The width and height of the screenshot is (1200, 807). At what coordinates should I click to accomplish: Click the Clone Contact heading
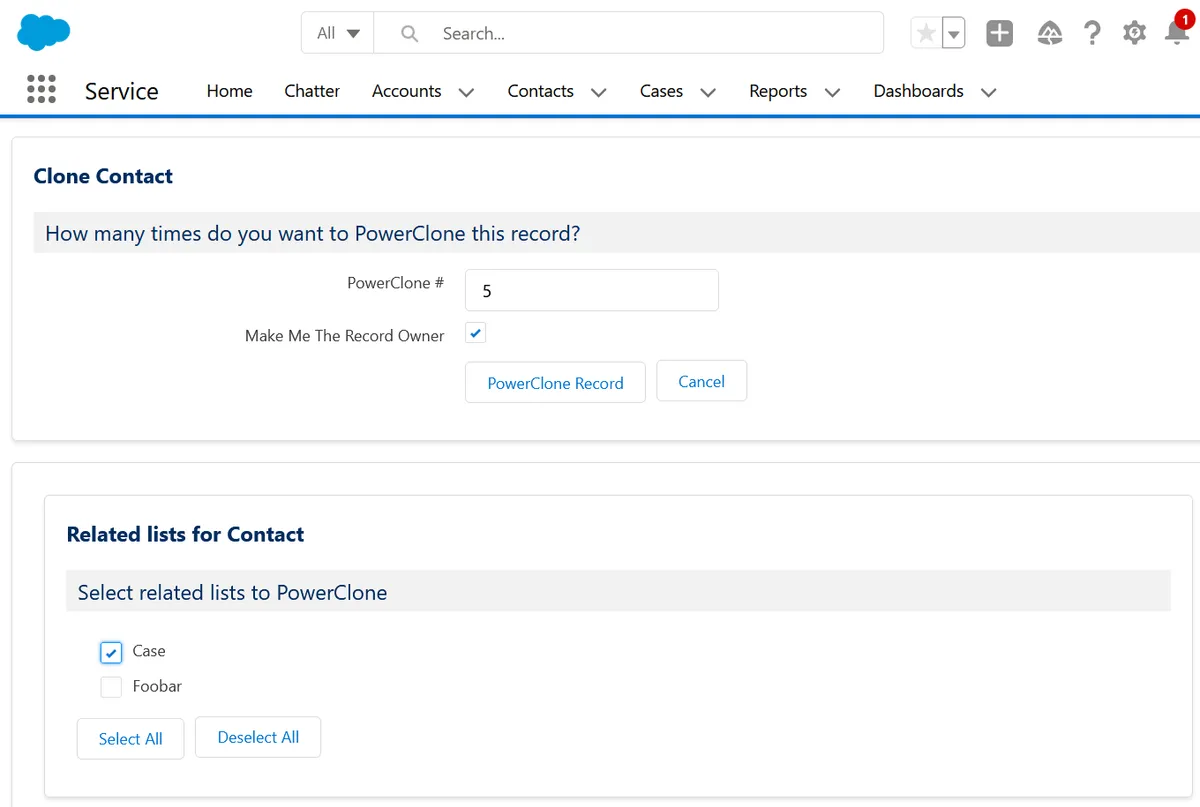(103, 176)
